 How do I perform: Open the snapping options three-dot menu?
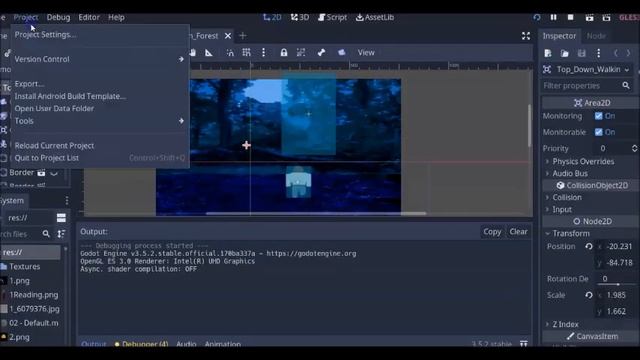(263, 53)
